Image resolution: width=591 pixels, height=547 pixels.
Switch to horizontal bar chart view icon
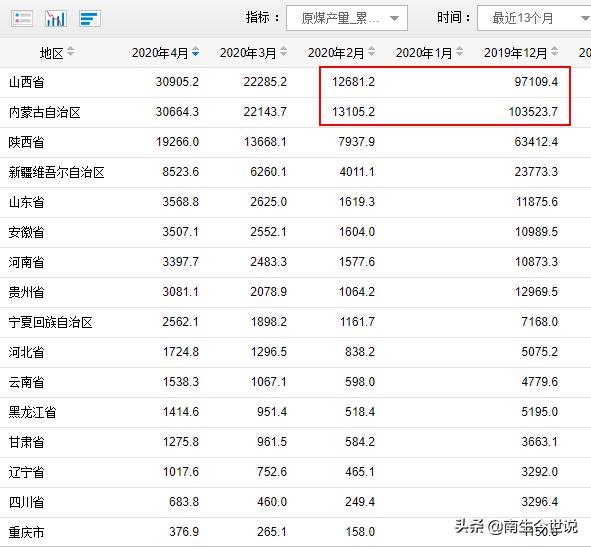click(x=90, y=18)
